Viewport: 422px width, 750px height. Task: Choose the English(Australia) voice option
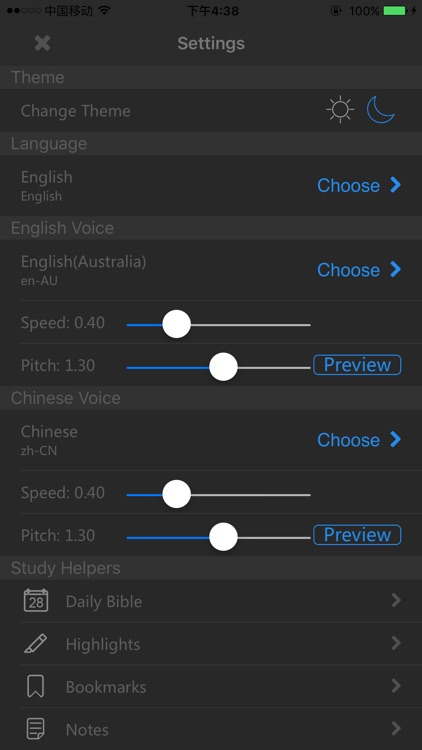[359, 270]
